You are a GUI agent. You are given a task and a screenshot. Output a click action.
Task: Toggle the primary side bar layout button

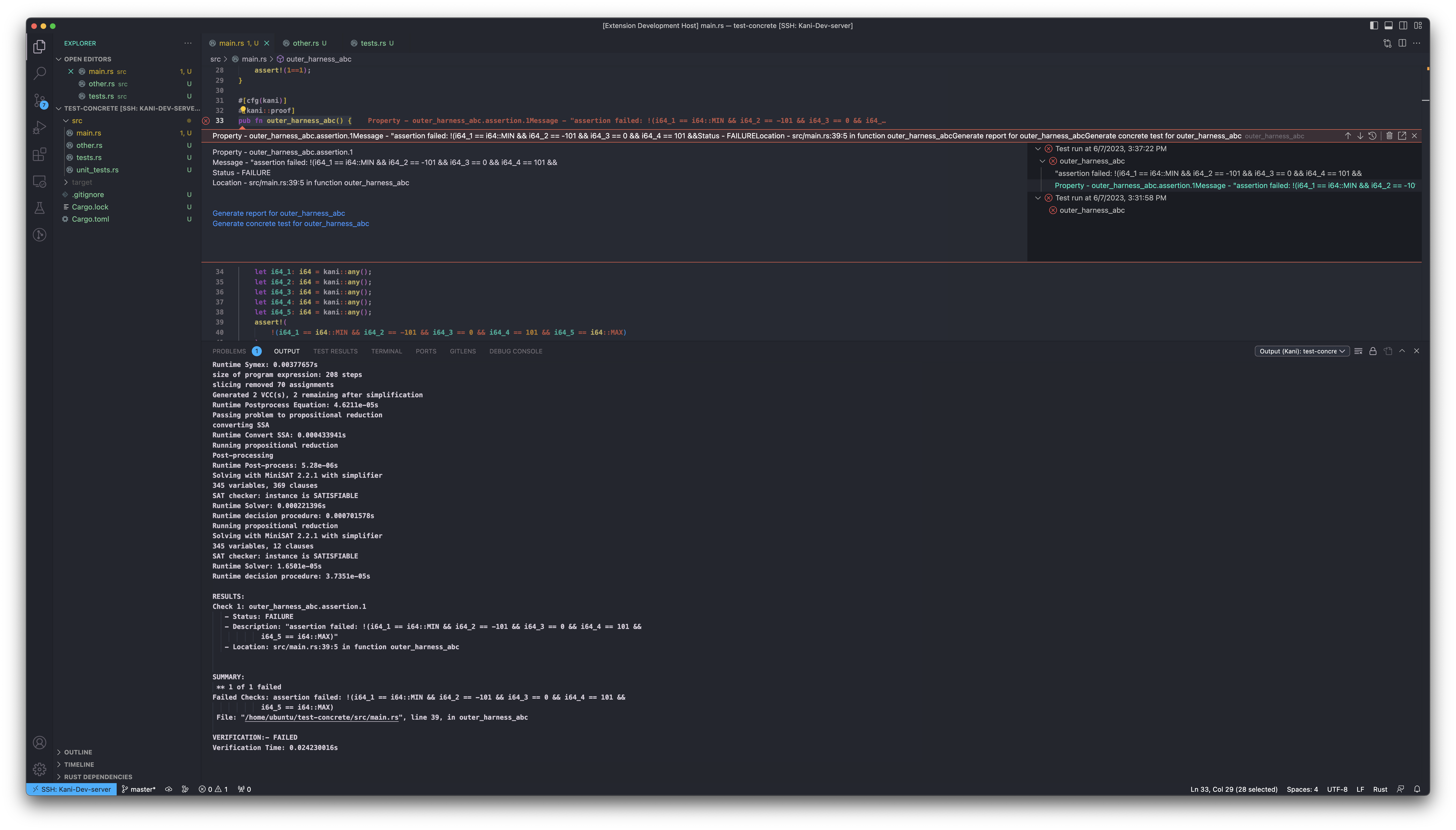pyautogui.click(x=1374, y=26)
